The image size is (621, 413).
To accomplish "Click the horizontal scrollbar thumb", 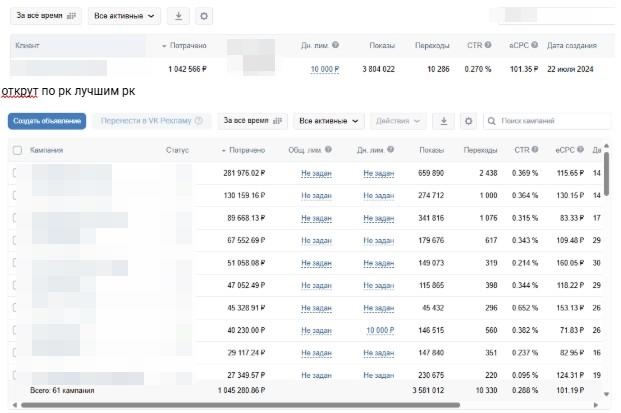I will [240, 405].
